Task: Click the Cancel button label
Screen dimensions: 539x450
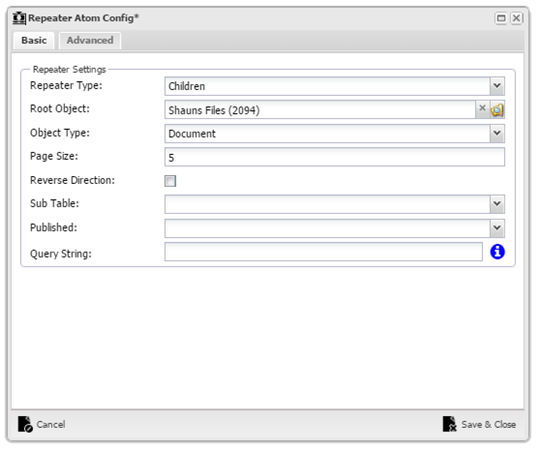Action: tap(51, 425)
